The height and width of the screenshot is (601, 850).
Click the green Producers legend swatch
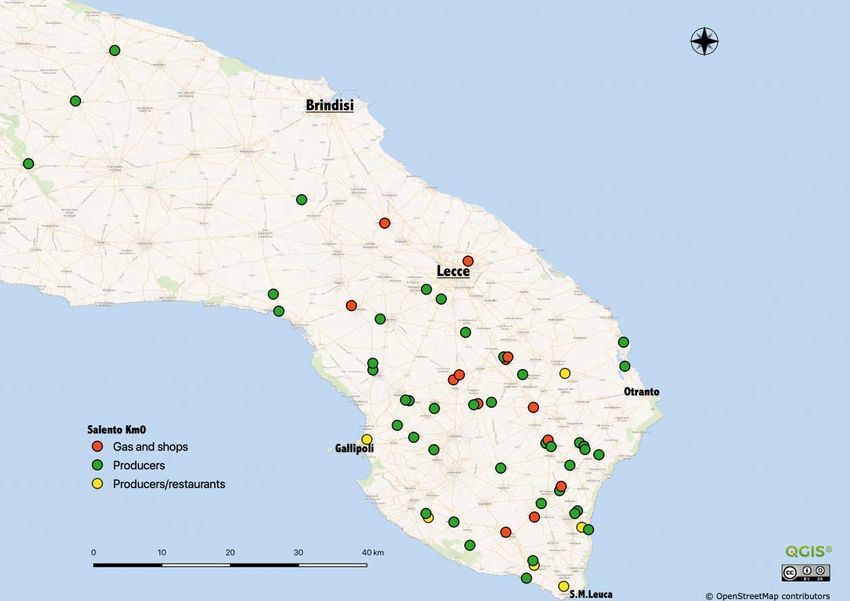coord(98,465)
